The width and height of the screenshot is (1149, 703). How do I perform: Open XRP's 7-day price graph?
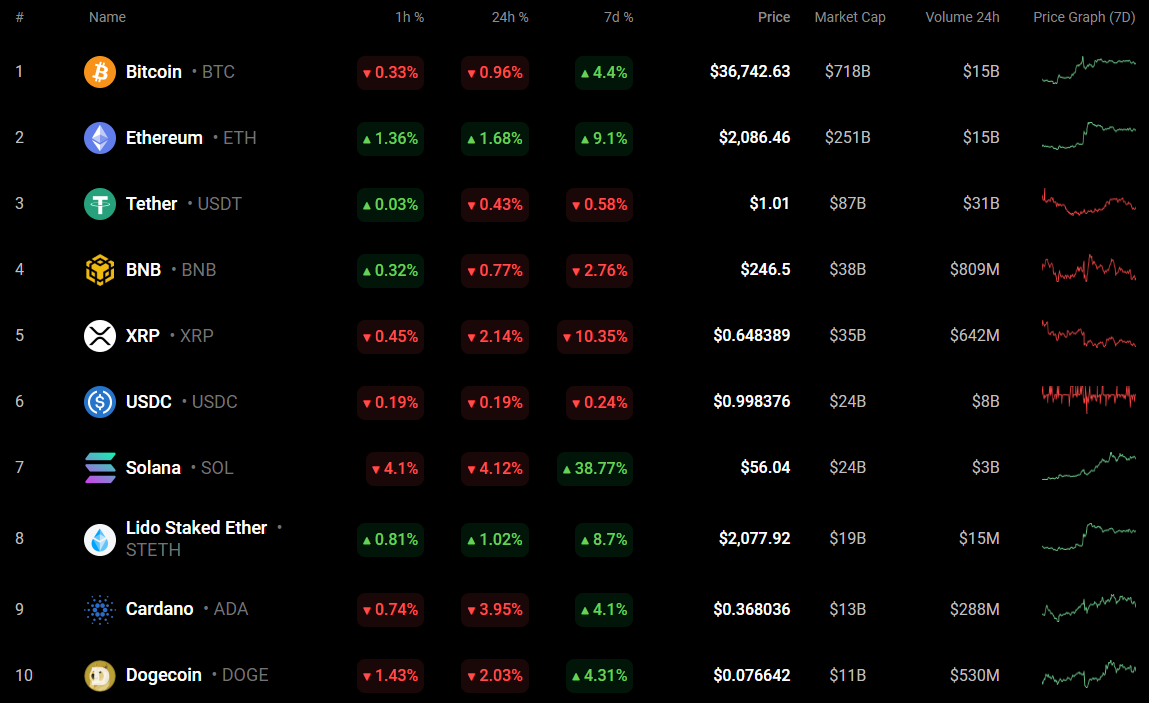[1088, 335]
